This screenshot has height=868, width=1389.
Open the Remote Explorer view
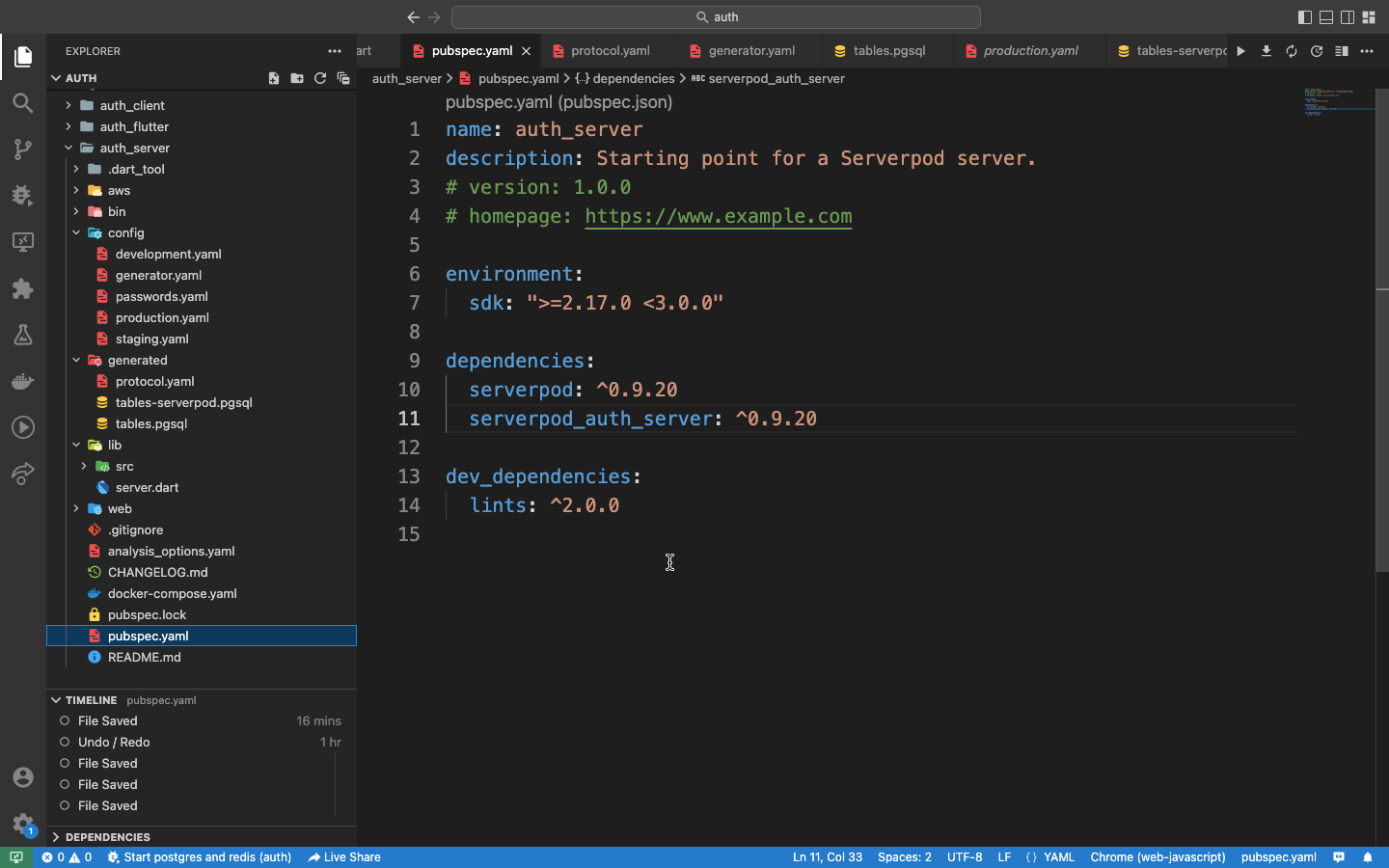(x=23, y=242)
